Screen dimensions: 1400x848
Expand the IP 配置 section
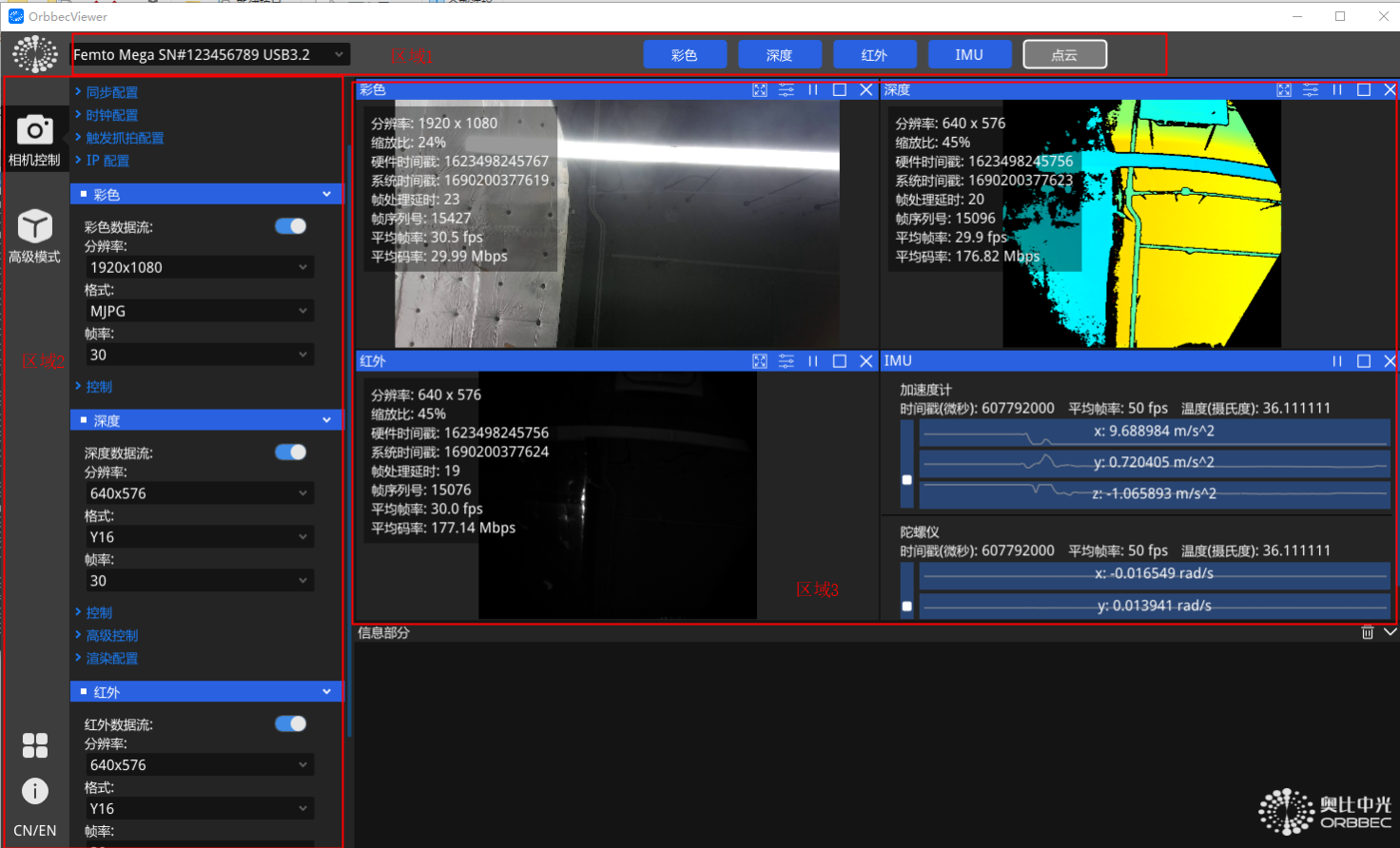tap(102, 161)
